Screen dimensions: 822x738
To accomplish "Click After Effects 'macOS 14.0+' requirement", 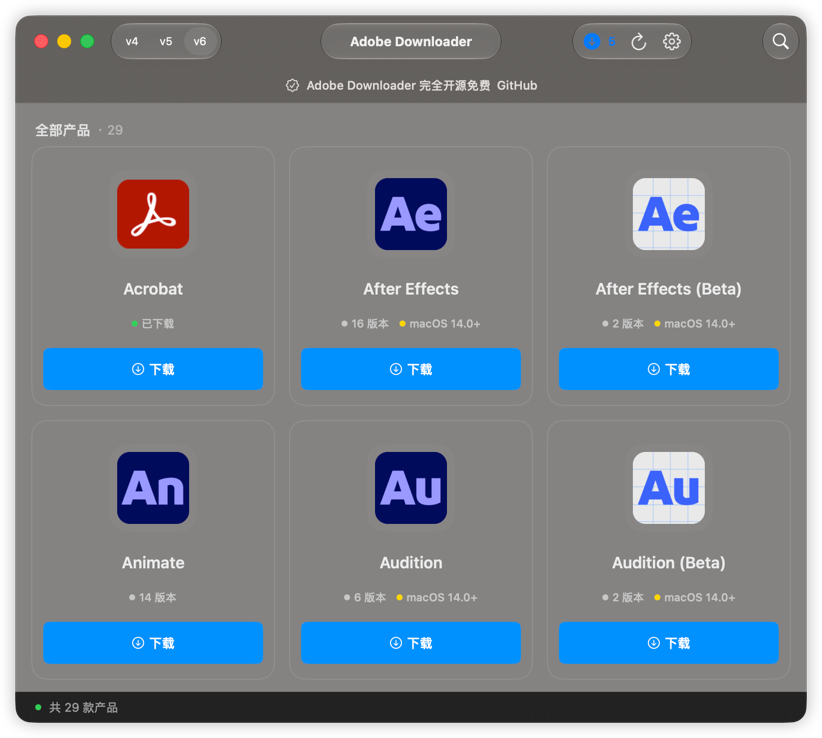I will pos(445,324).
